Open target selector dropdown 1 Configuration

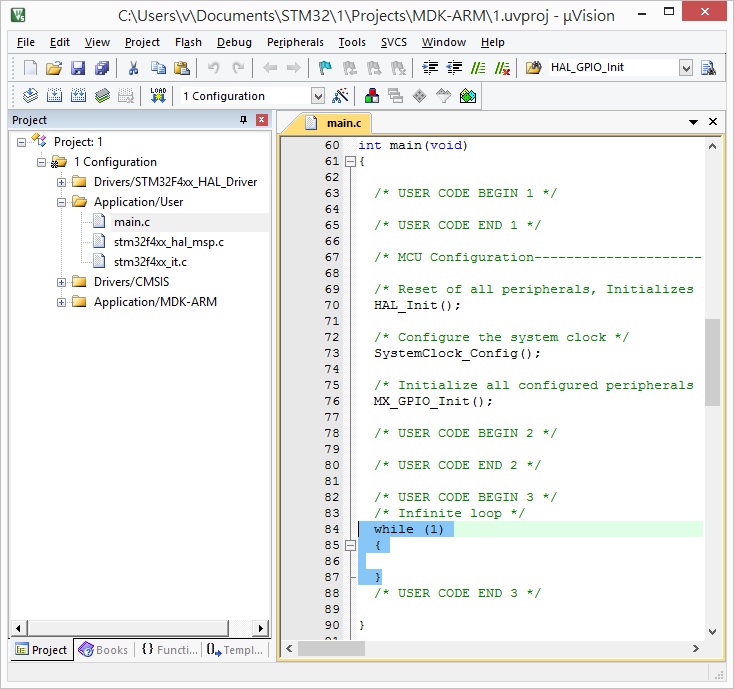(x=318, y=96)
